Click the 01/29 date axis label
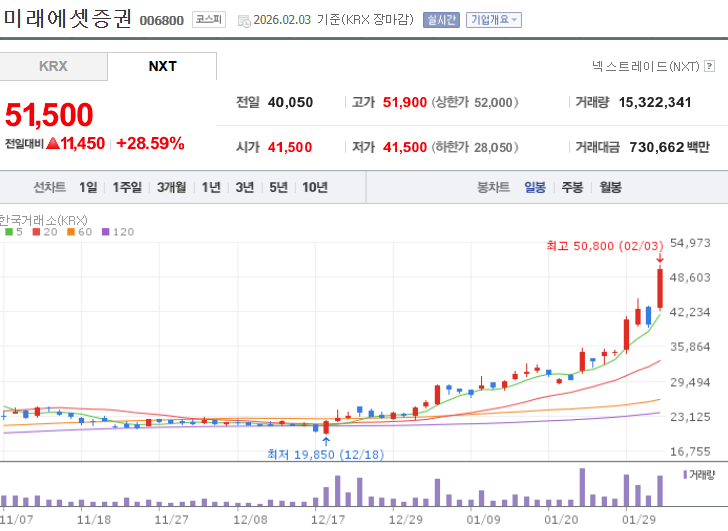 639,519
